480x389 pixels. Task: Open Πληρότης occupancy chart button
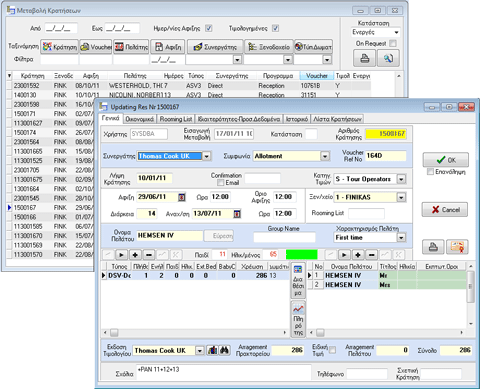coord(298,319)
